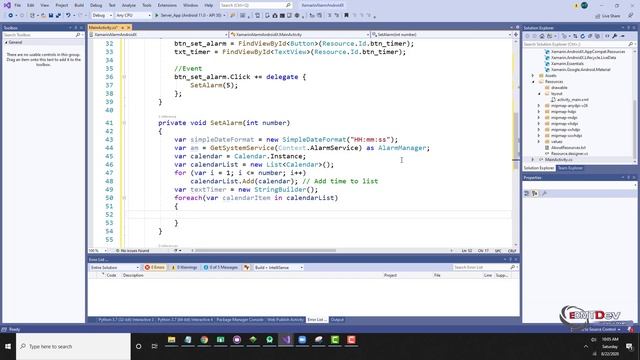Click the search icon in Toolbox search
The width and height of the screenshot is (640, 360).
click(x=78, y=35)
